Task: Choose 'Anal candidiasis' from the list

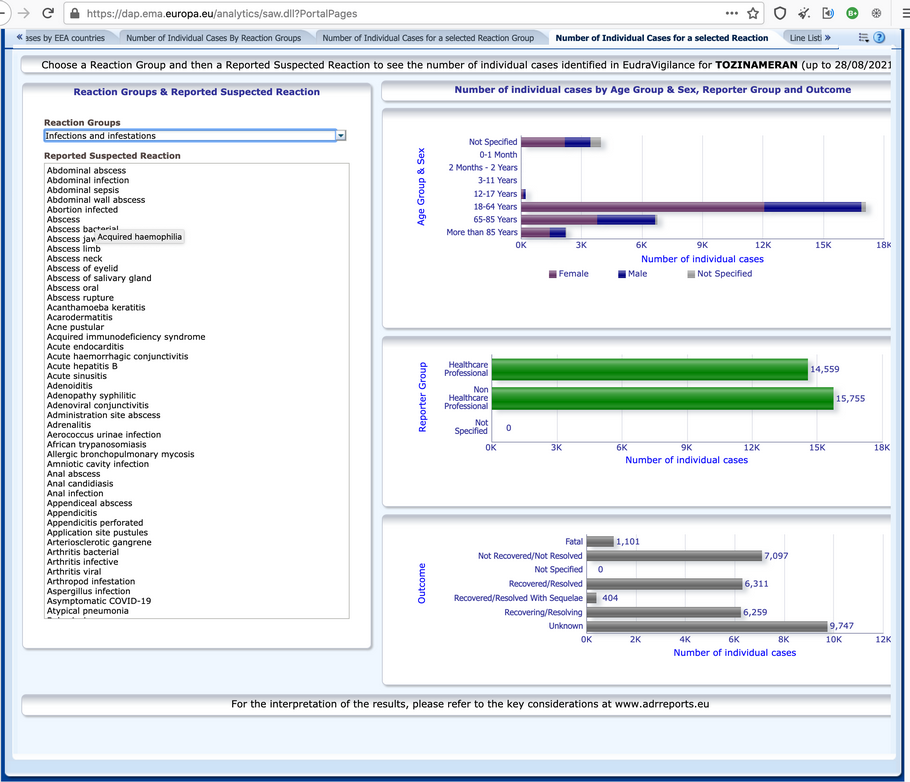Action: click(80, 484)
